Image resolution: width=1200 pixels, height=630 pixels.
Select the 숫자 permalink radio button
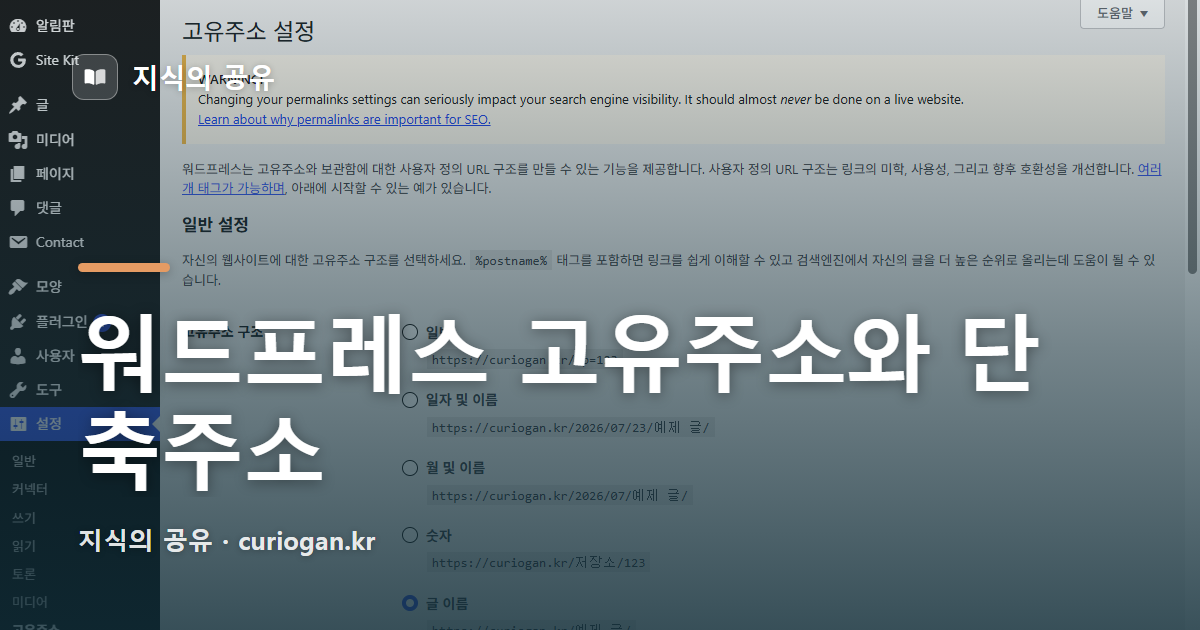click(410, 536)
